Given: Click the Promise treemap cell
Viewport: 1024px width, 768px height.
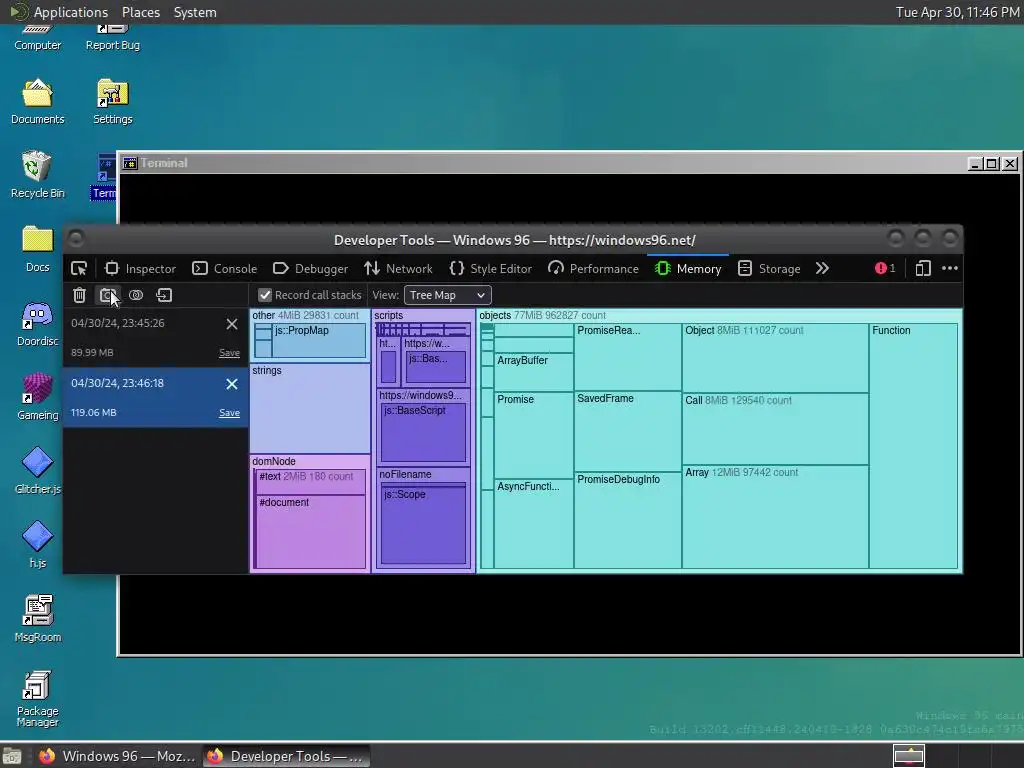Looking at the screenshot, I should pyautogui.click(x=534, y=435).
